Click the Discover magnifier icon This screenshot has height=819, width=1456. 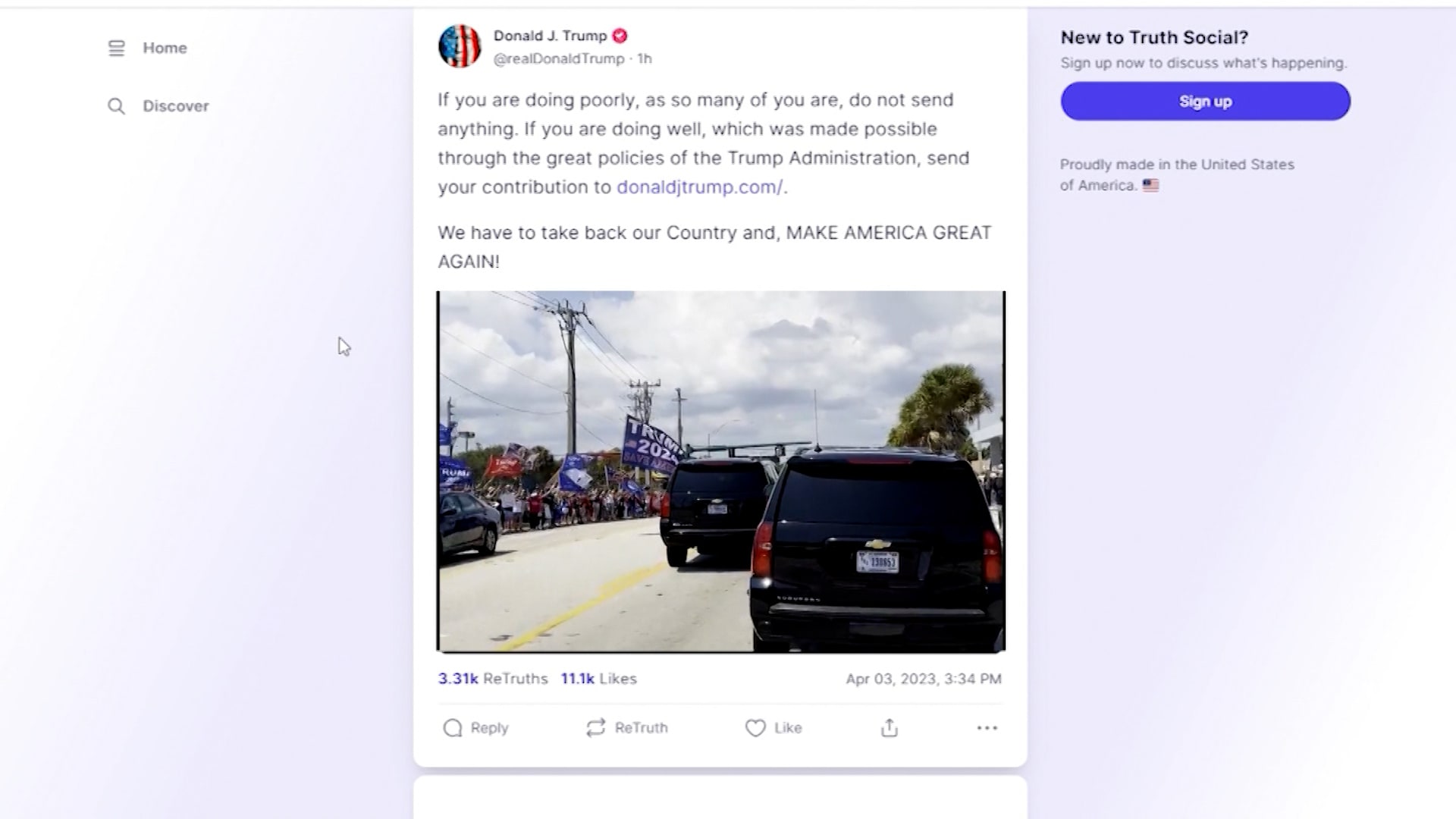coord(116,106)
